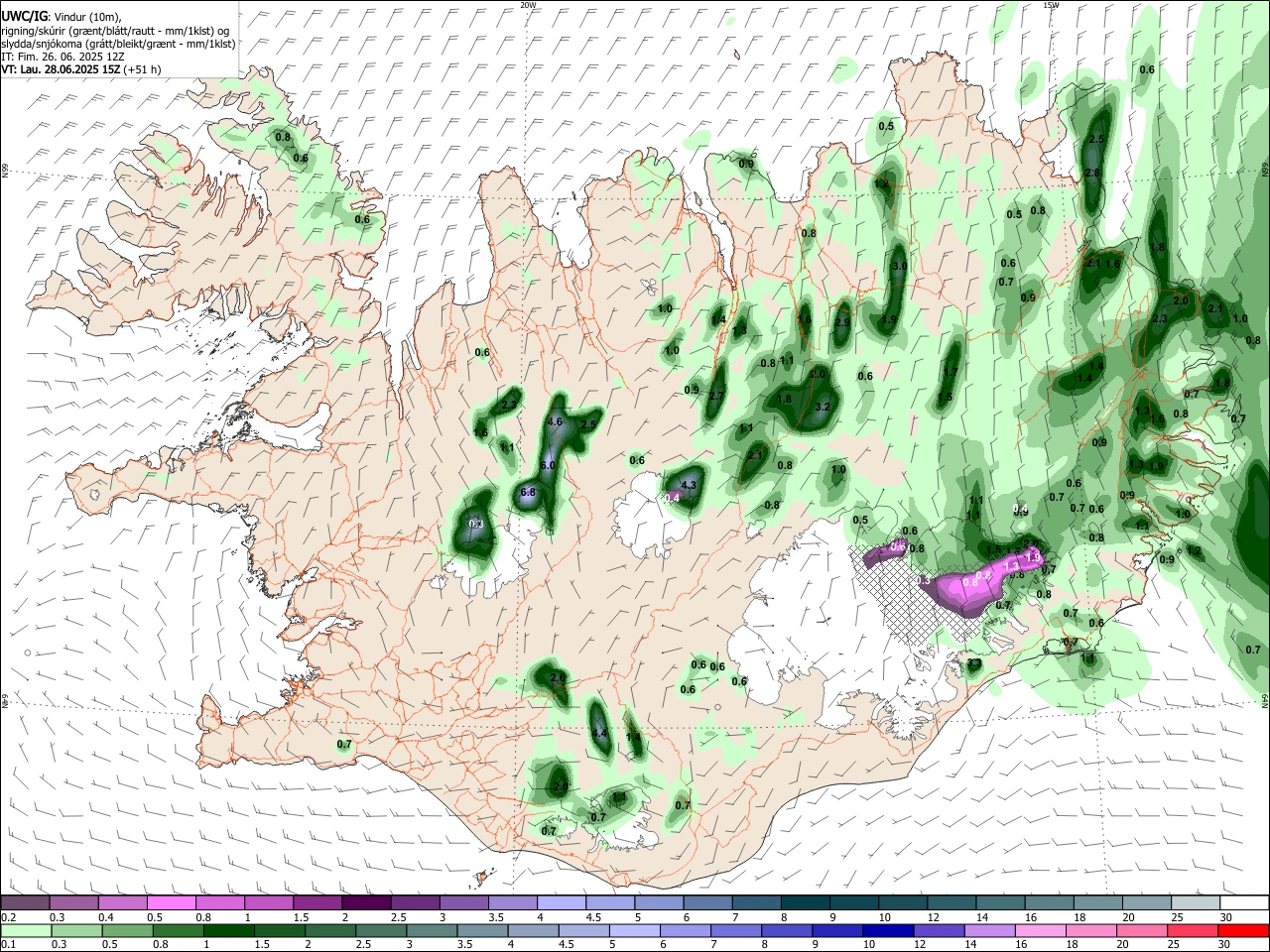
Task: Select the royal blue swatch starting at 8 in rain legend
Action: 786,931
